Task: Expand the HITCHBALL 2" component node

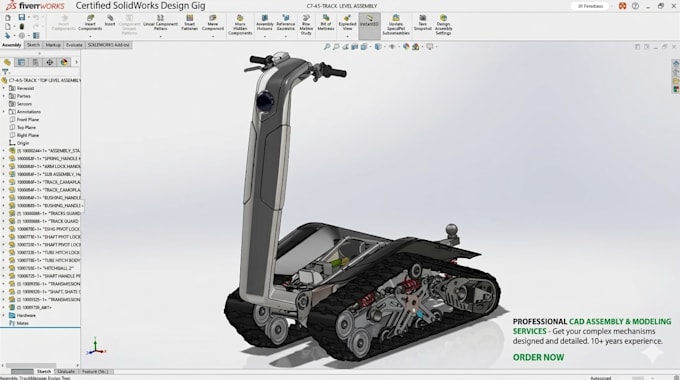Action: coord(4,268)
